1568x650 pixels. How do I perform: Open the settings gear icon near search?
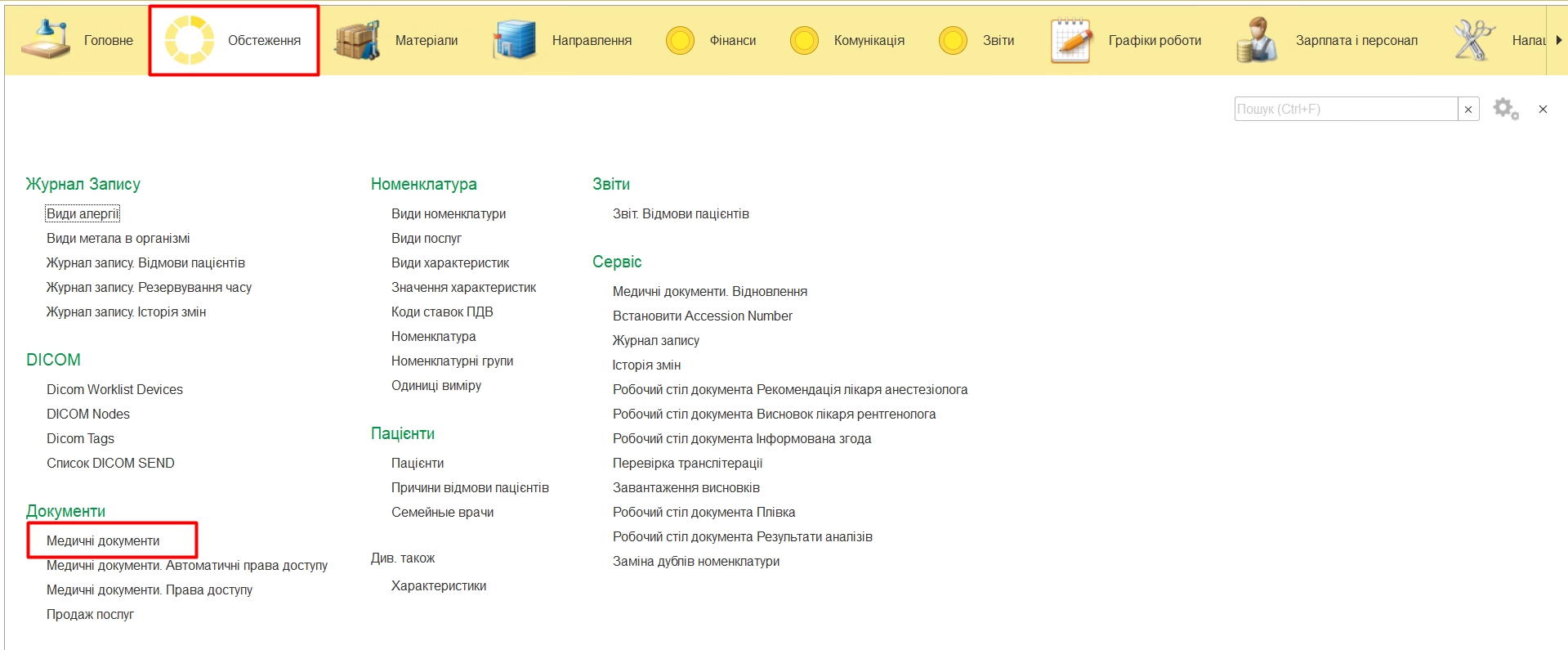pyautogui.click(x=1505, y=109)
